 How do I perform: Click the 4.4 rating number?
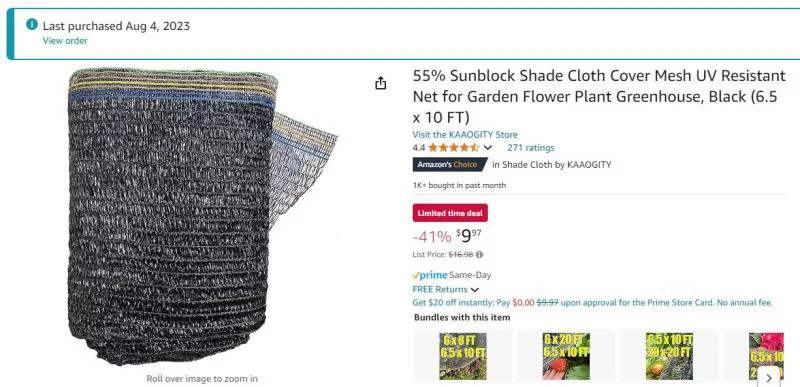[419, 148]
